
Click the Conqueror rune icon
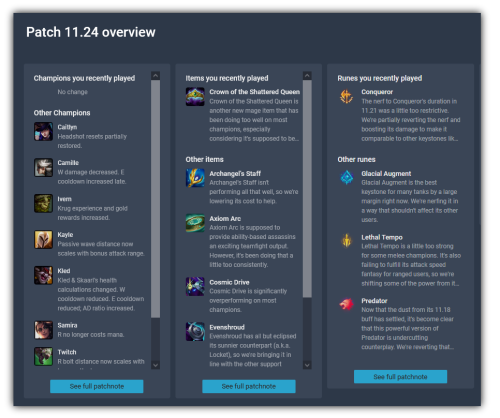click(347, 97)
